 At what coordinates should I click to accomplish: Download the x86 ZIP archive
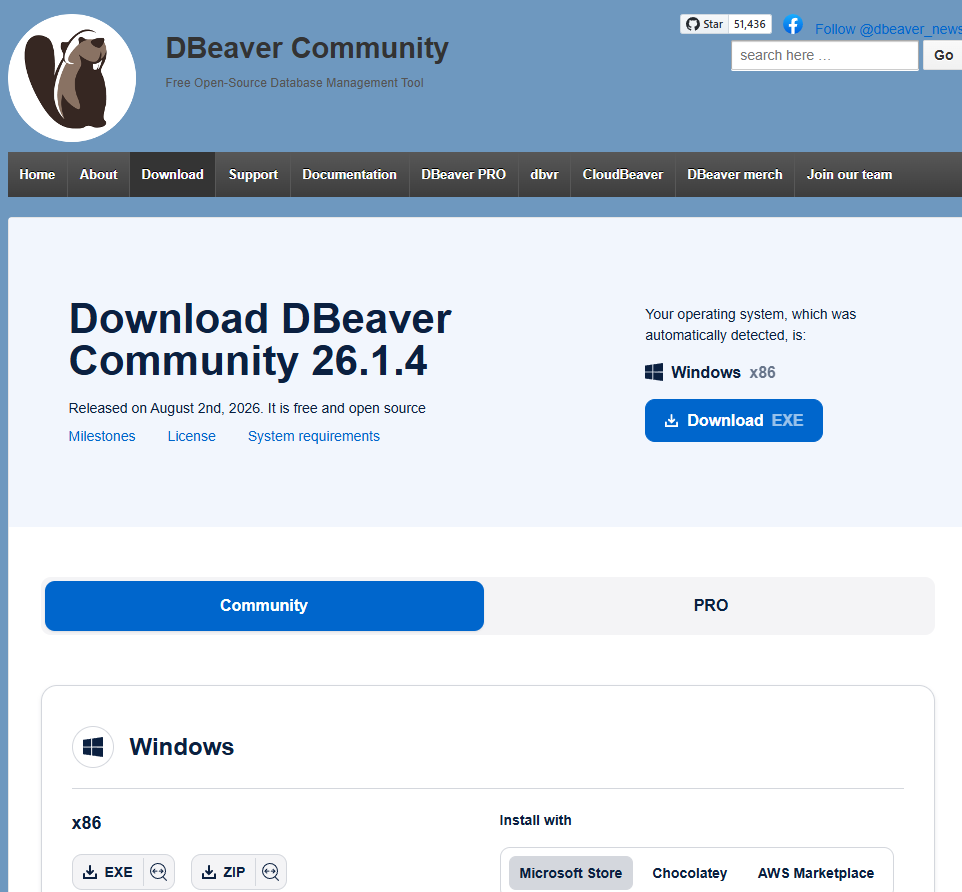pyautogui.click(x=224, y=872)
